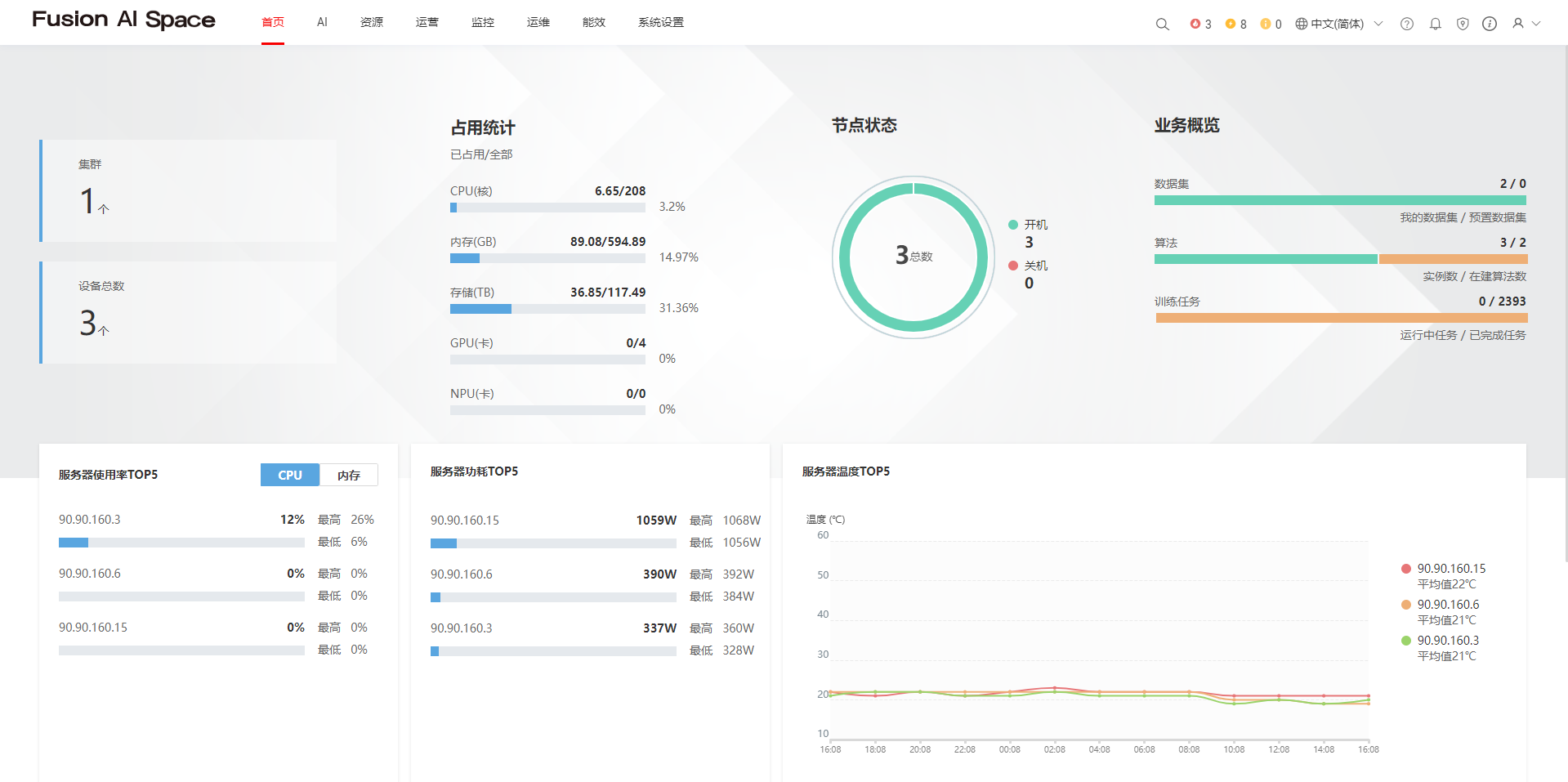Click the user account icon
The image size is (1568, 782).
[1516, 24]
